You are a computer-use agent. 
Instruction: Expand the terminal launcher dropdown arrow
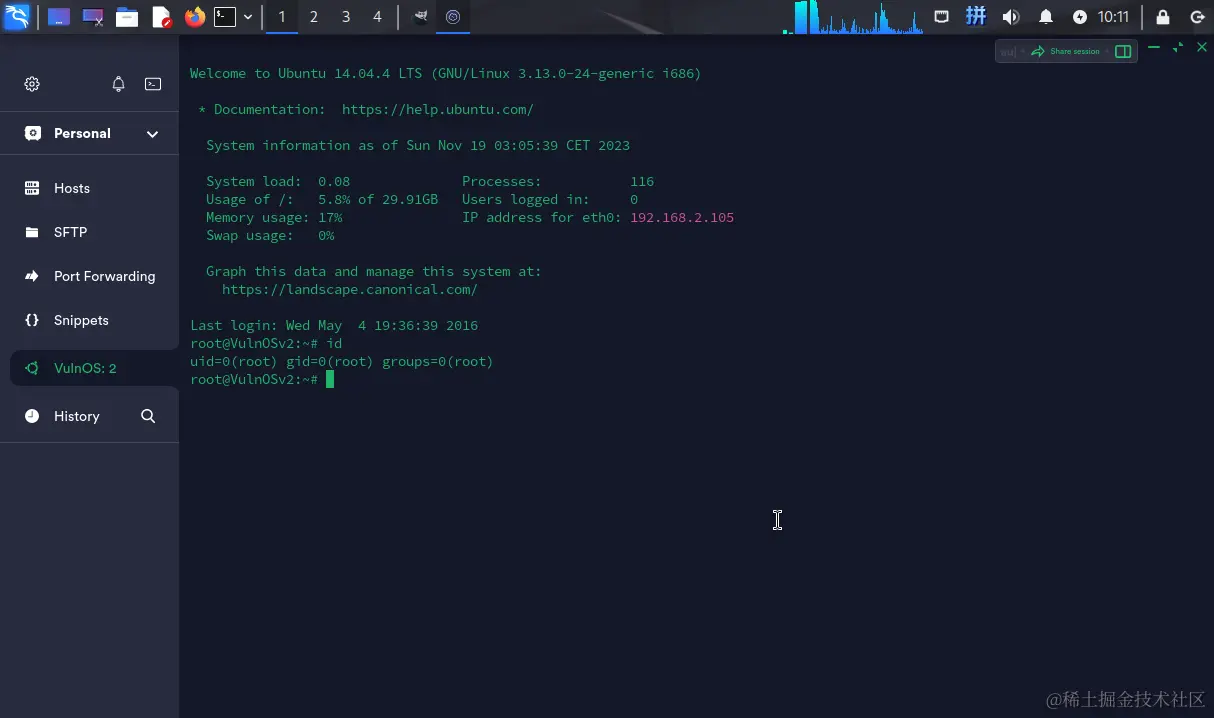248,17
